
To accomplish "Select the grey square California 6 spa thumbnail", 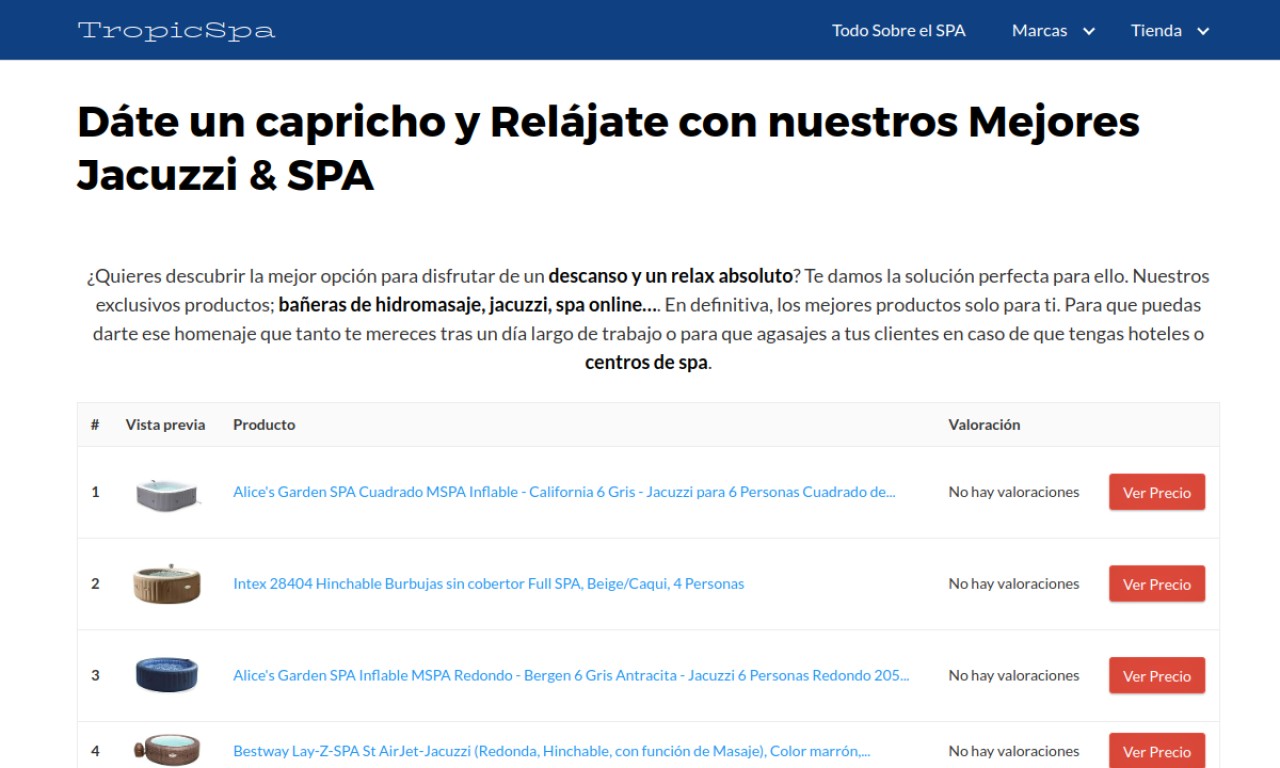I will pos(167,493).
